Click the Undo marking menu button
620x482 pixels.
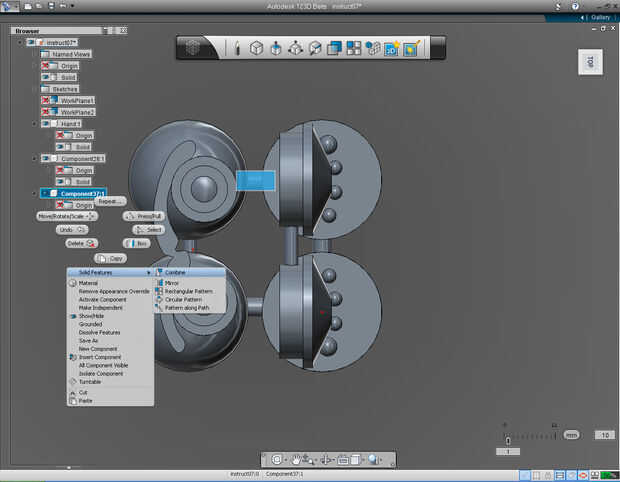click(x=72, y=230)
